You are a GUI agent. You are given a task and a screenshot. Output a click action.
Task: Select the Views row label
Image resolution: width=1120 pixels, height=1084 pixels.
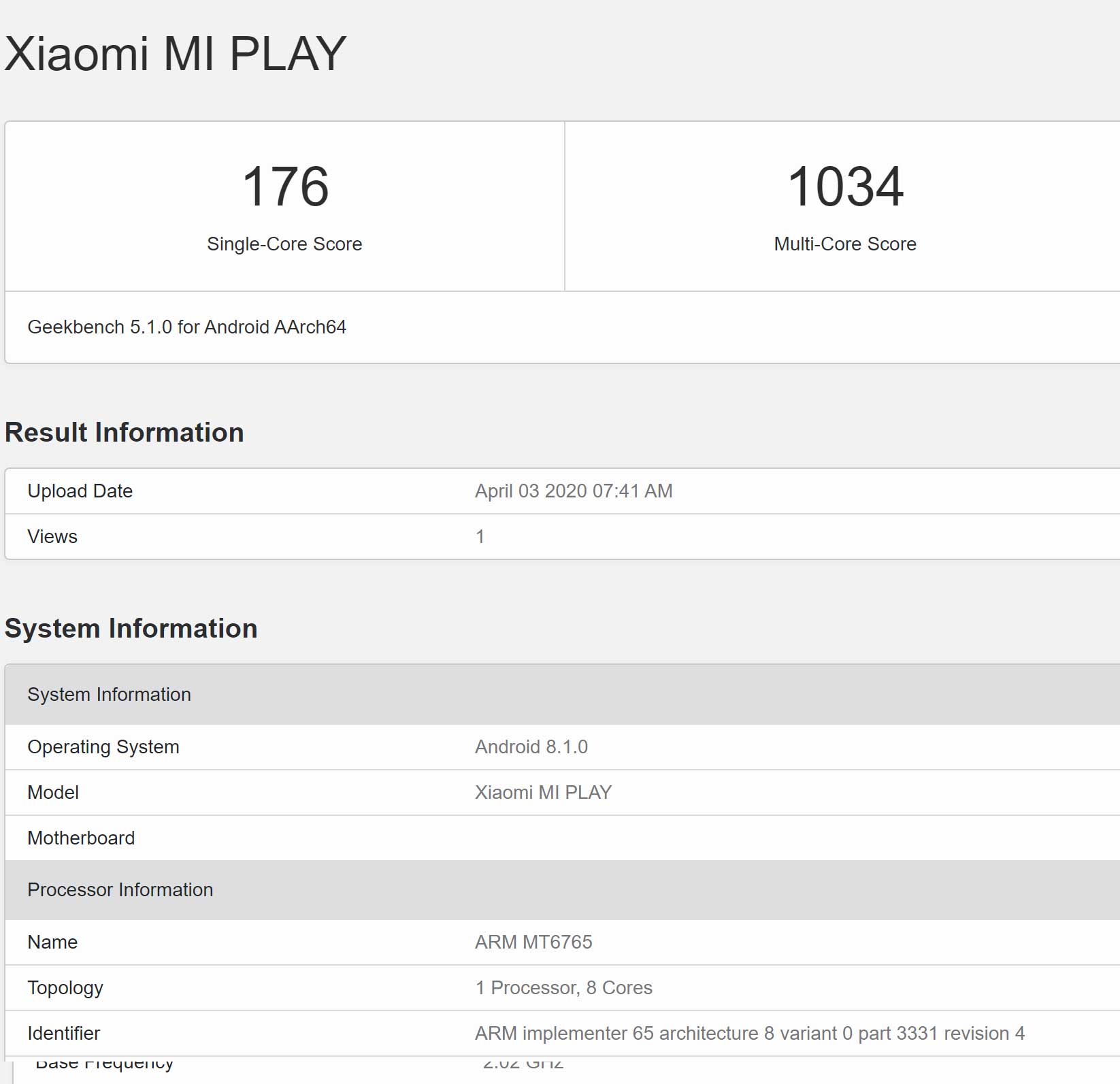tap(52, 537)
